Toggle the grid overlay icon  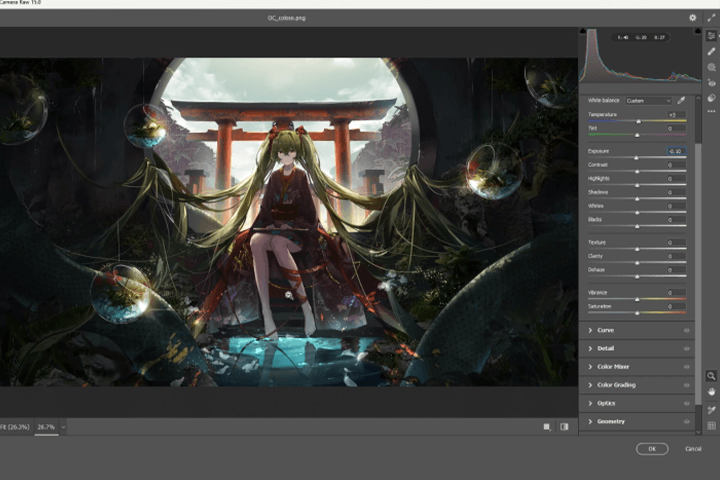tap(711, 426)
